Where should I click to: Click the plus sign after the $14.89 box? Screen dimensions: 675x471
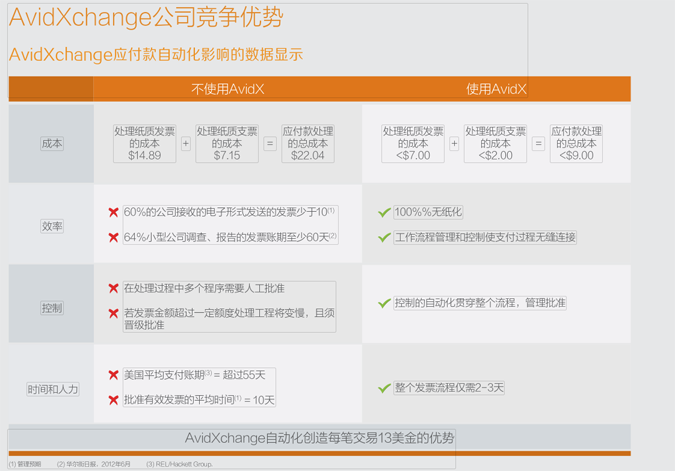[x=186, y=143]
